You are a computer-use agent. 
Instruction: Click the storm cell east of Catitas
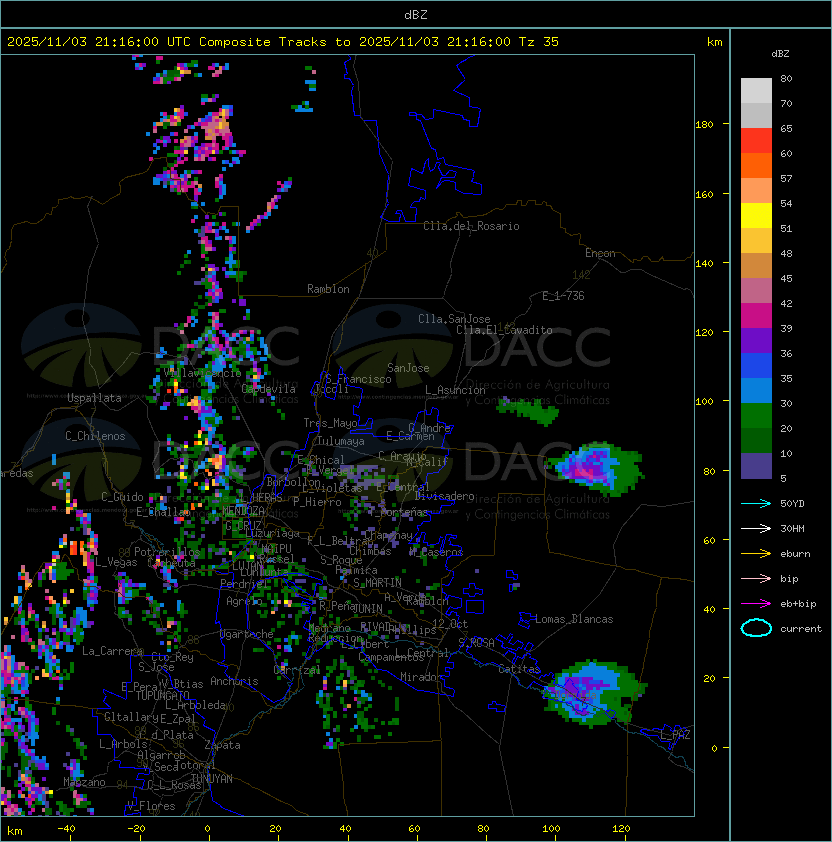pyautogui.click(x=594, y=693)
